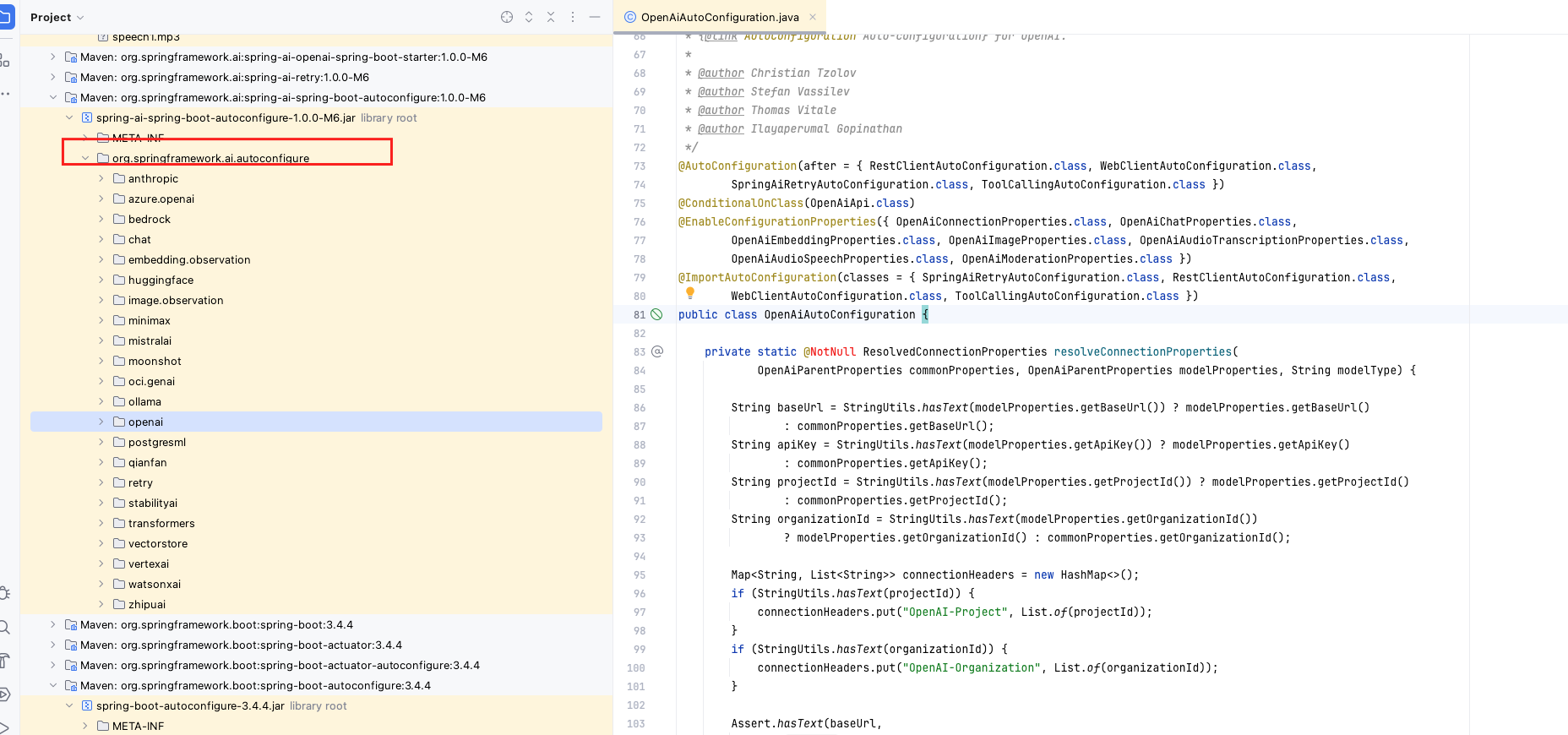Select the postgresml folder
Screen dimensions: 1568x735
click(157, 443)
